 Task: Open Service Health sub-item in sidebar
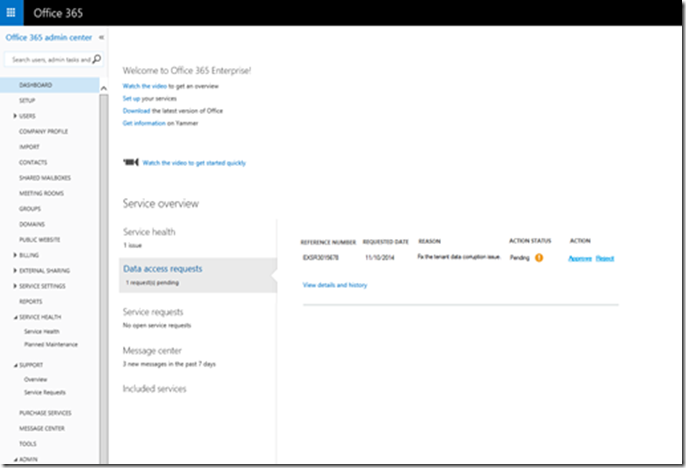(42, 332)
